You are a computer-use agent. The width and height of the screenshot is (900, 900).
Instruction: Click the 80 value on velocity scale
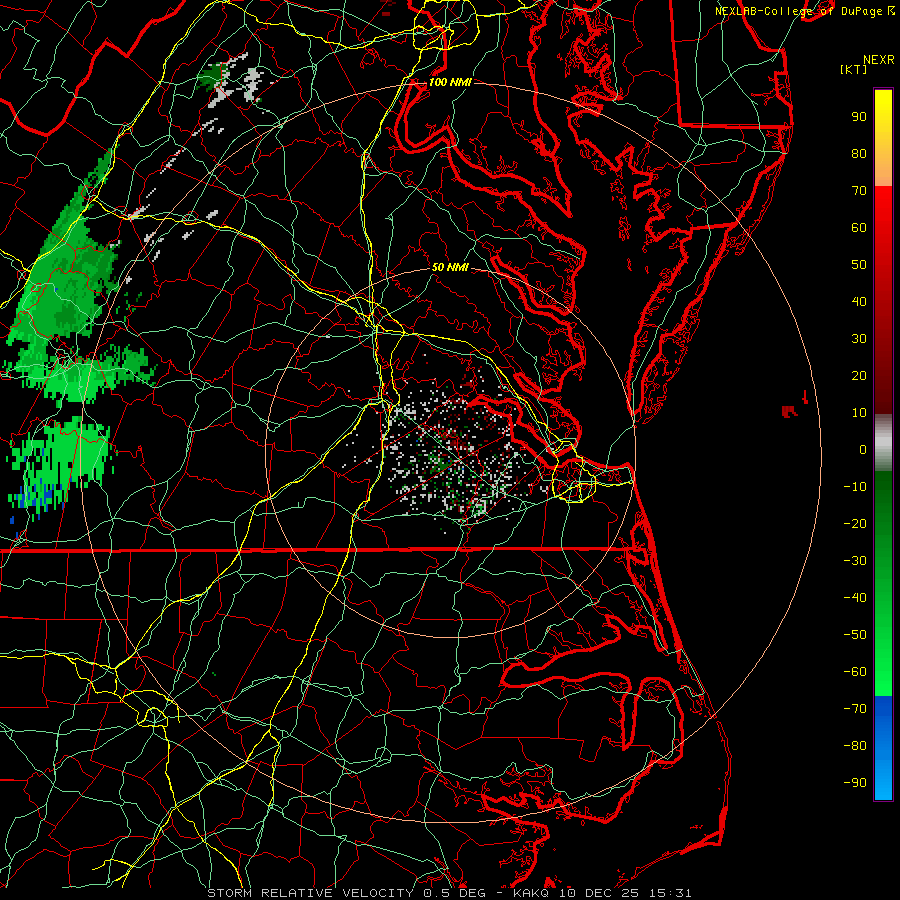(859, 154)
